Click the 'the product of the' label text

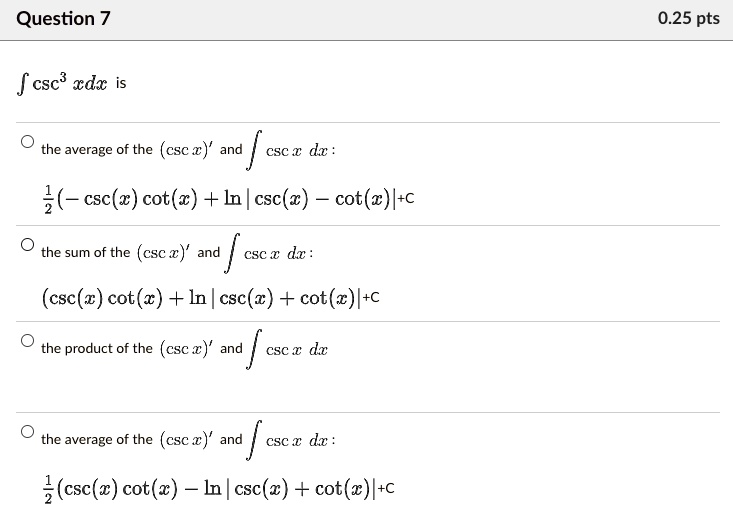pos(97,348)
